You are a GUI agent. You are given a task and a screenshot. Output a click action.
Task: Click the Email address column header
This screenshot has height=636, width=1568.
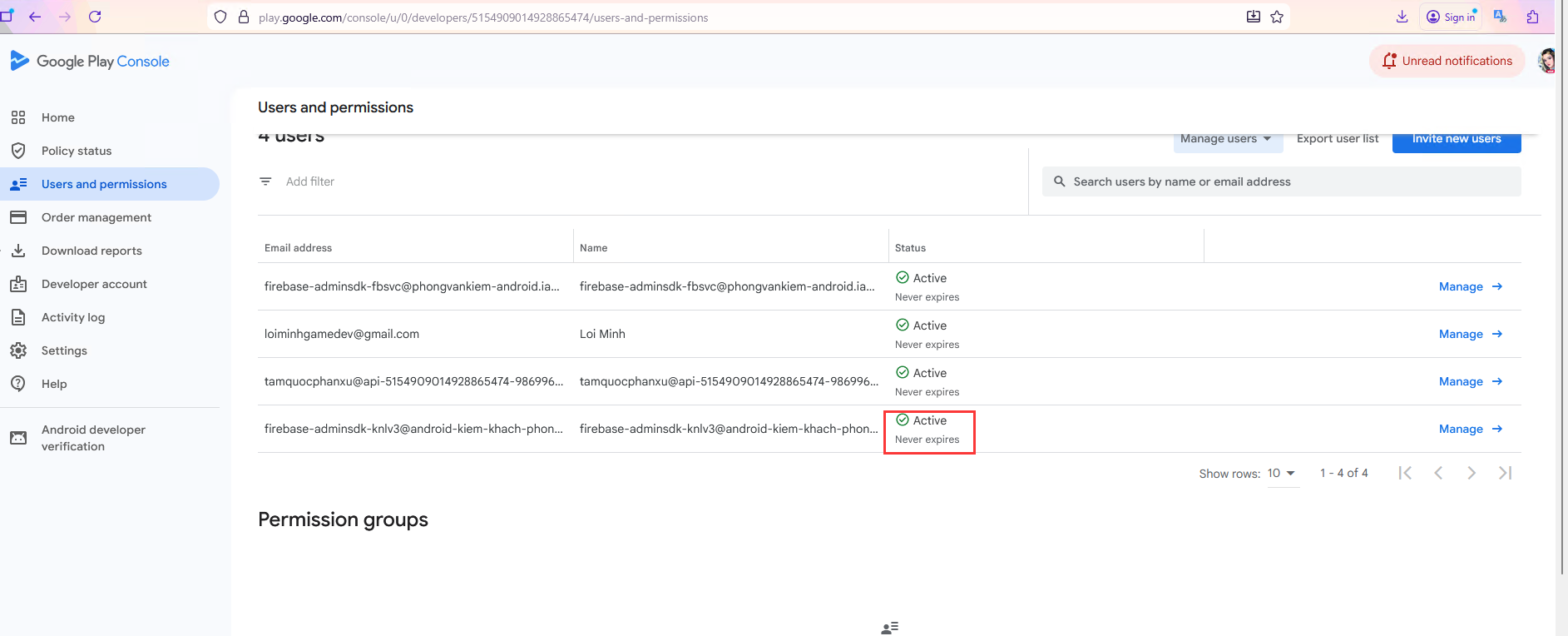(298, 248)
